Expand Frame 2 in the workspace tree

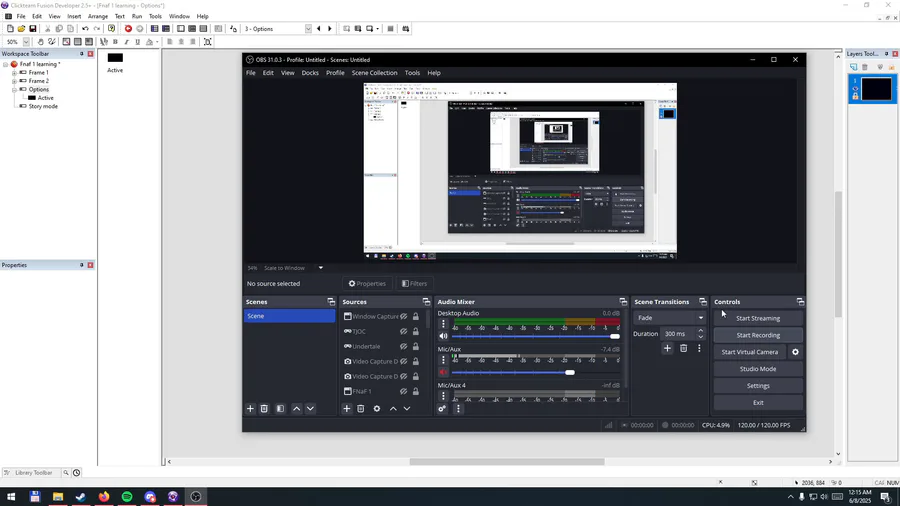pos(14,81)
